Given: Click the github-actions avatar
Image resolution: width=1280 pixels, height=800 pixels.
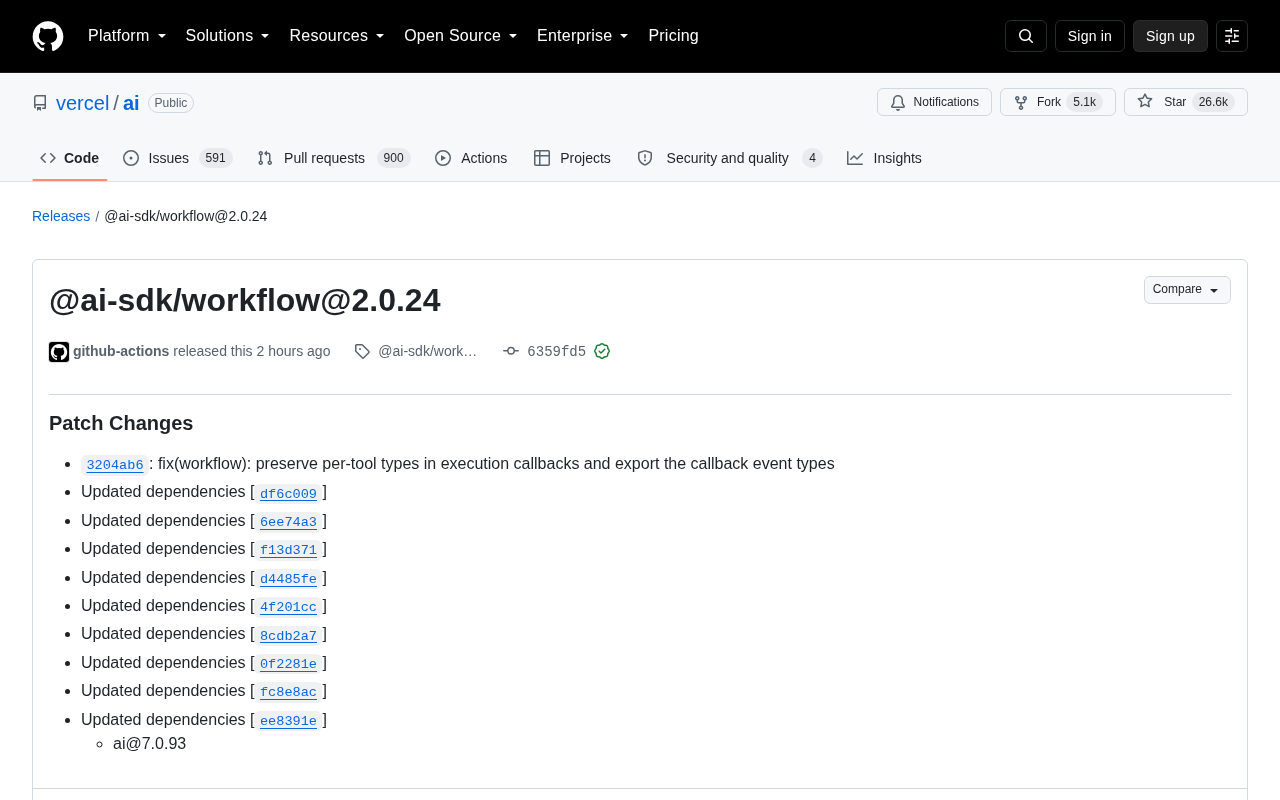Looking at the screenshot, I should [x=59, y=352].
